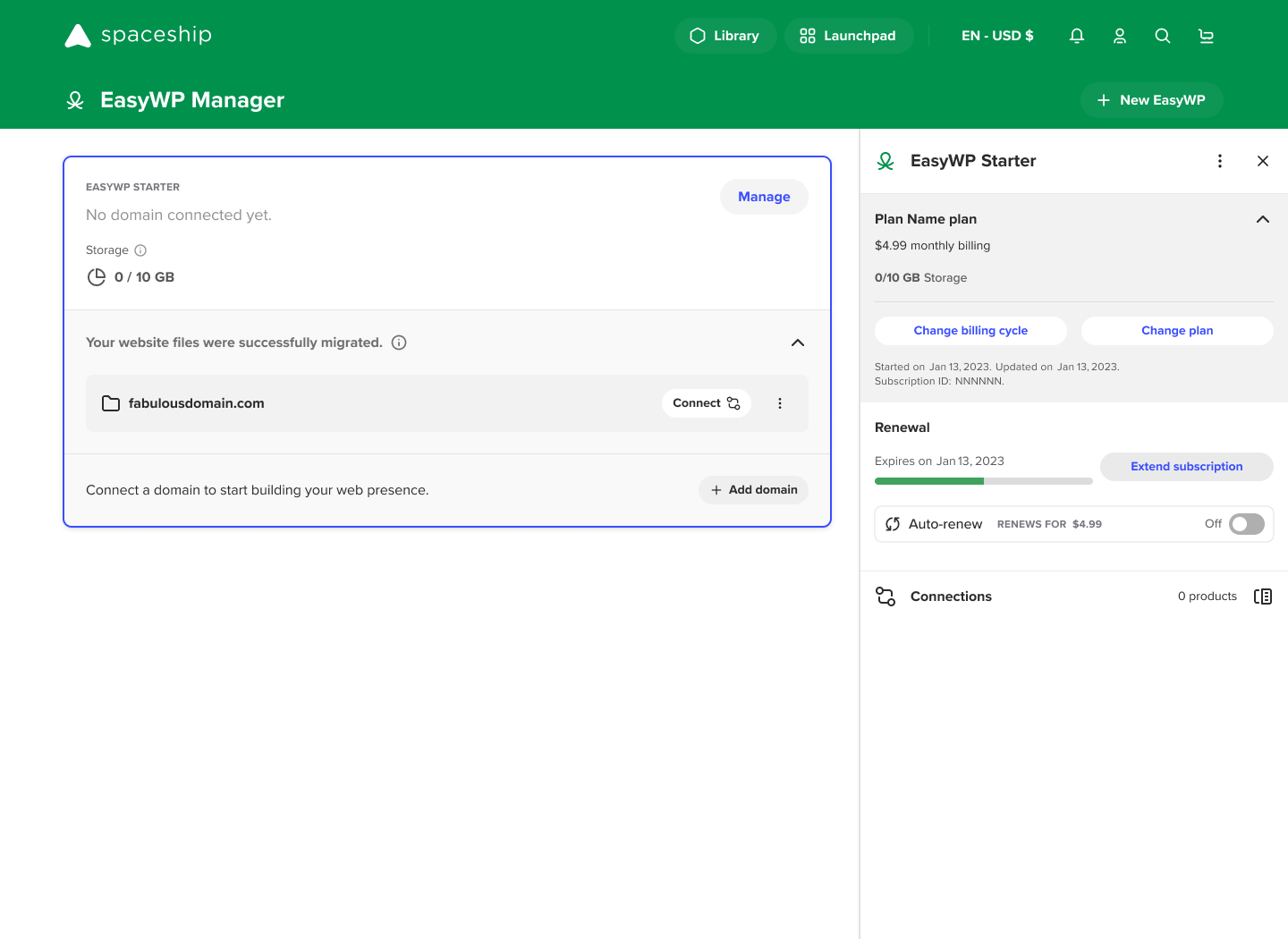Collapse the migrated website files section

(798, 343)
